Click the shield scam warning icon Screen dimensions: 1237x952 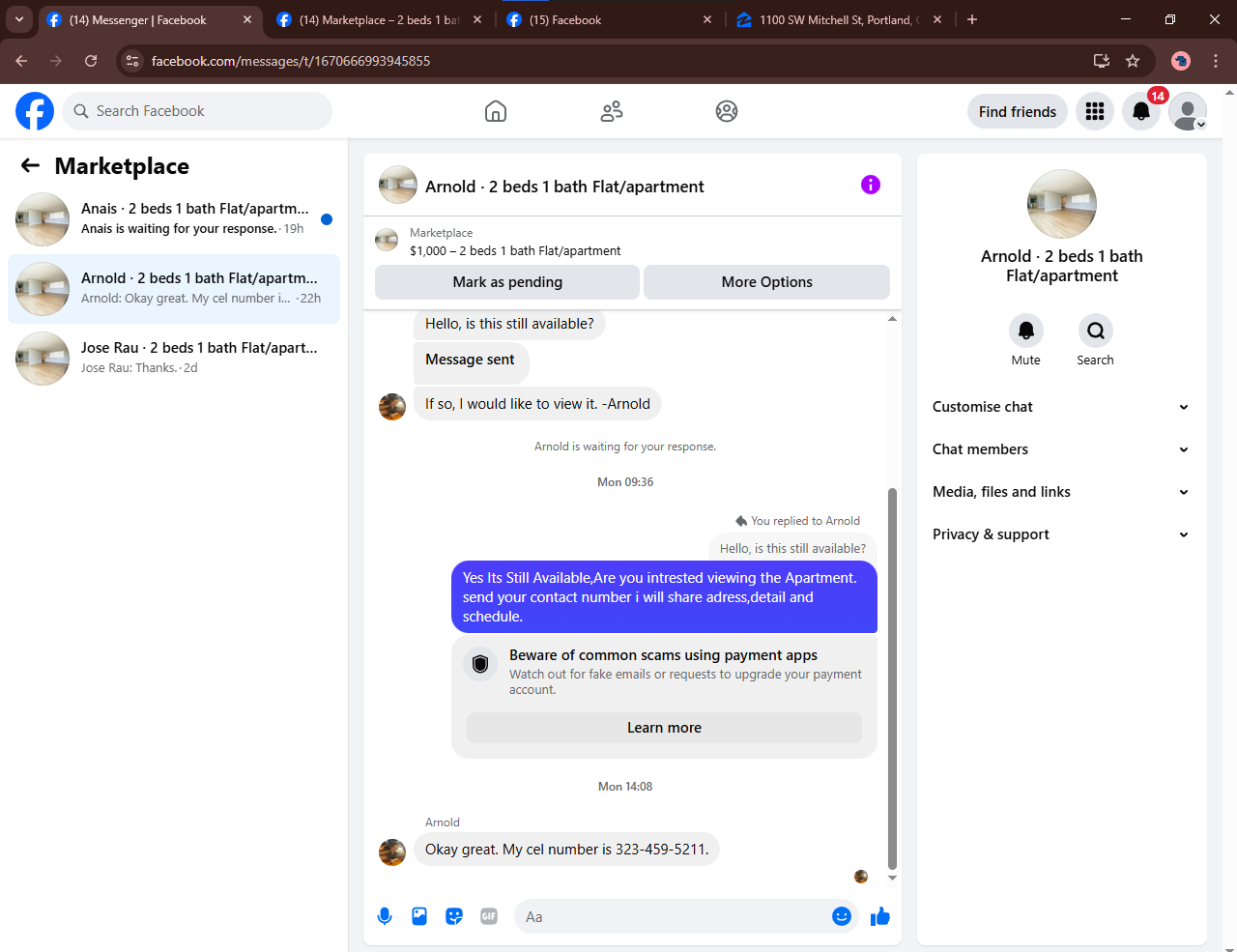[x=480, y=664]
